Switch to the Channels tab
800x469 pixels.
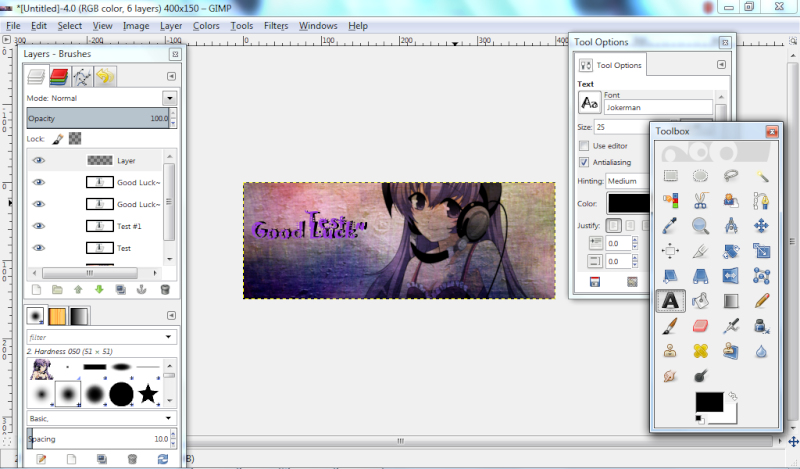click(59, 77)
